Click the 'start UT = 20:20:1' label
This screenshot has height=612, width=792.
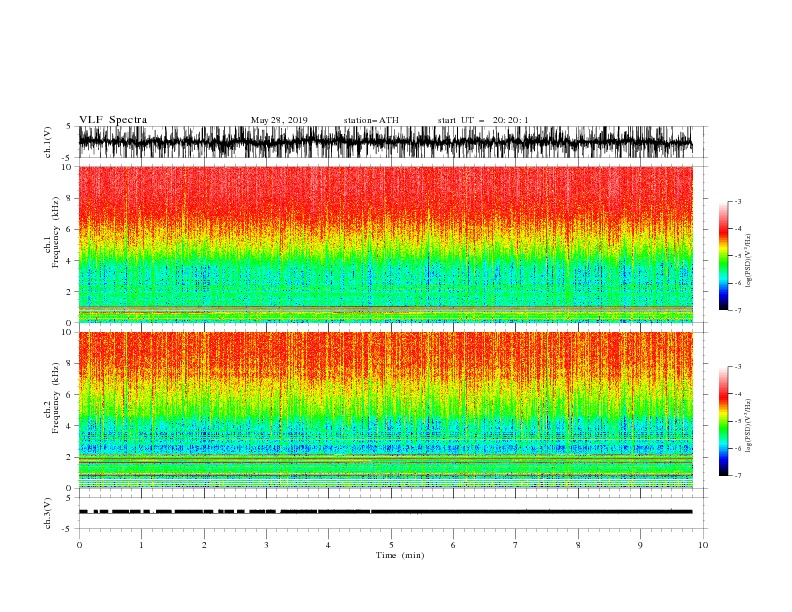[x=483, y=120]
